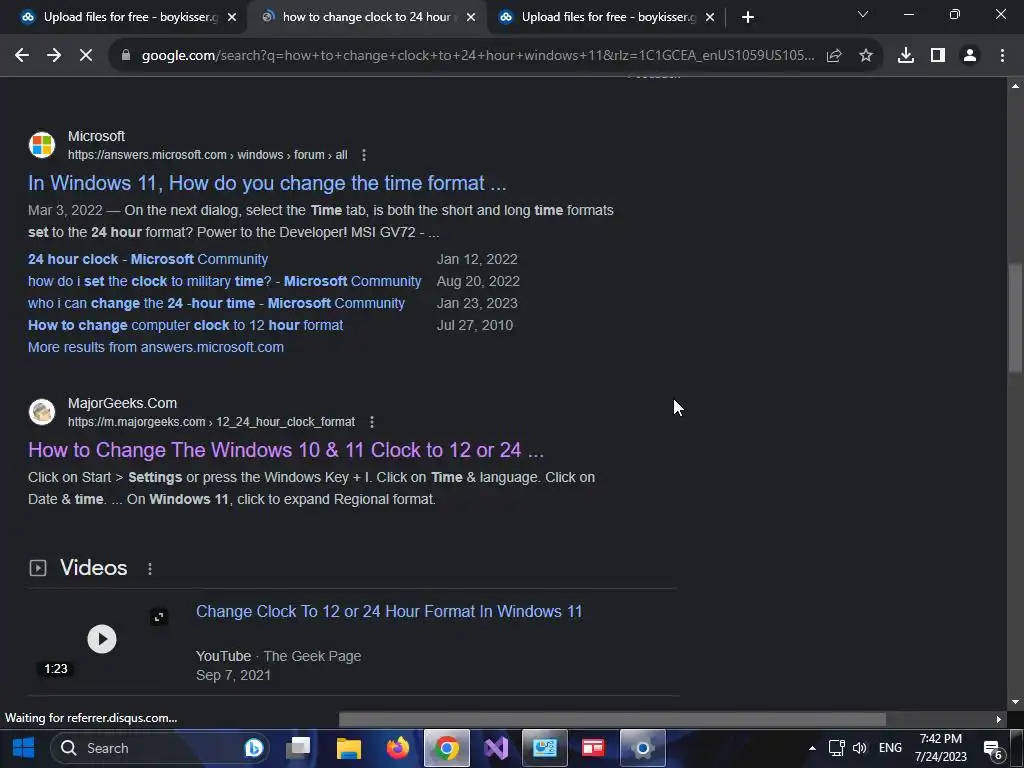
Task: Click the scroll down arrow of vertical scrollbar
Action: click(x=1015, y=702)
